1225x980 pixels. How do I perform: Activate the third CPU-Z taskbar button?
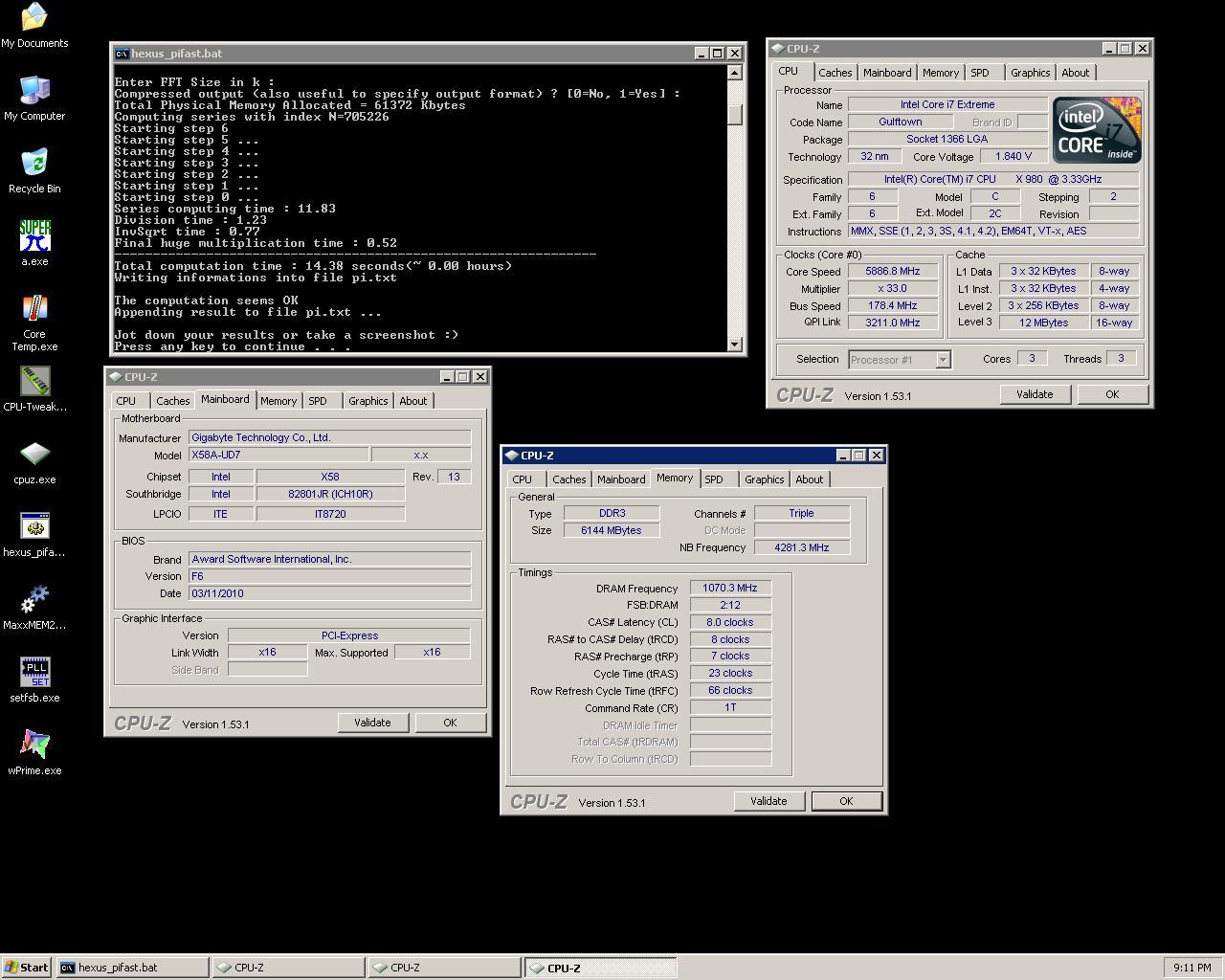601,968
